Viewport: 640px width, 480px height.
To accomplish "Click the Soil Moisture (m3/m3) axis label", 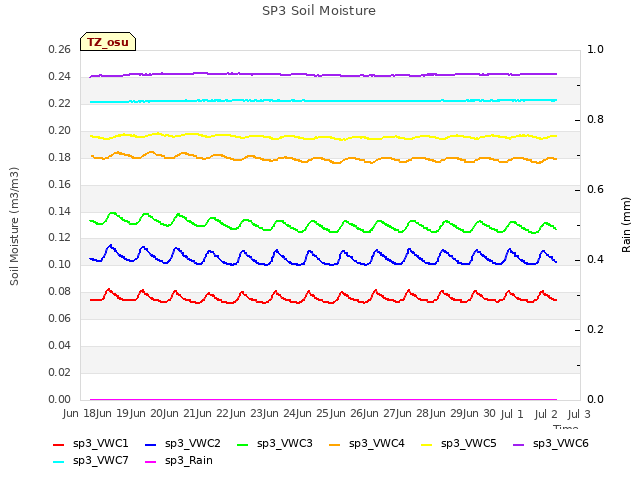I will (x=14, y=226).
